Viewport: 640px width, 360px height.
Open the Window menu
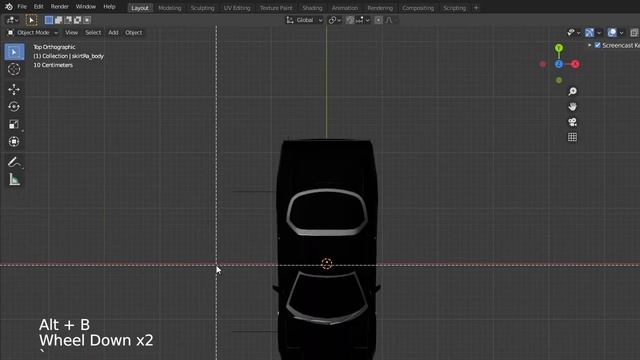point(86,7)
